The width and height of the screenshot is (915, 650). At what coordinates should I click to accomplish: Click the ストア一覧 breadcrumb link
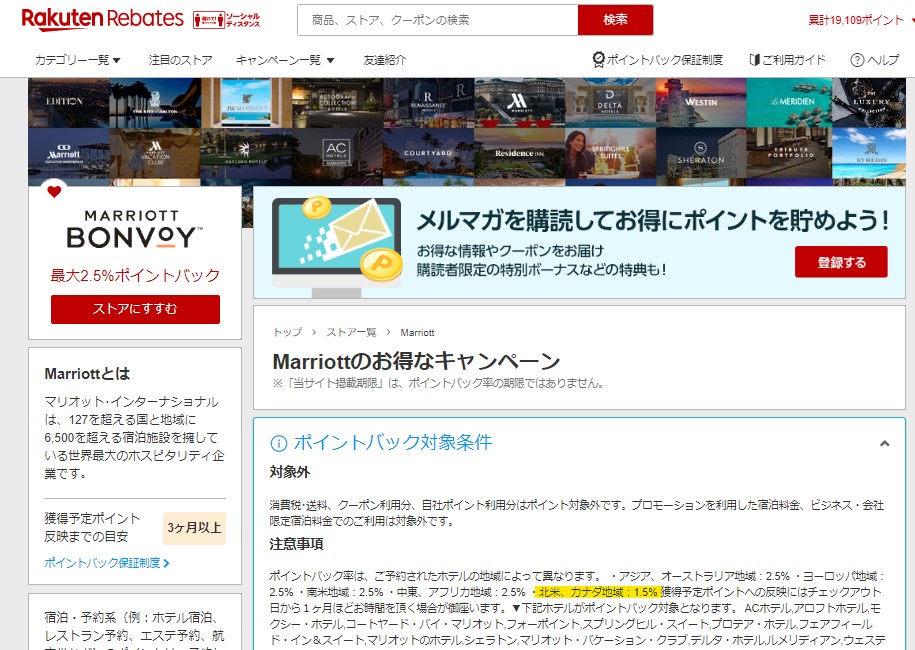(351, 333)
